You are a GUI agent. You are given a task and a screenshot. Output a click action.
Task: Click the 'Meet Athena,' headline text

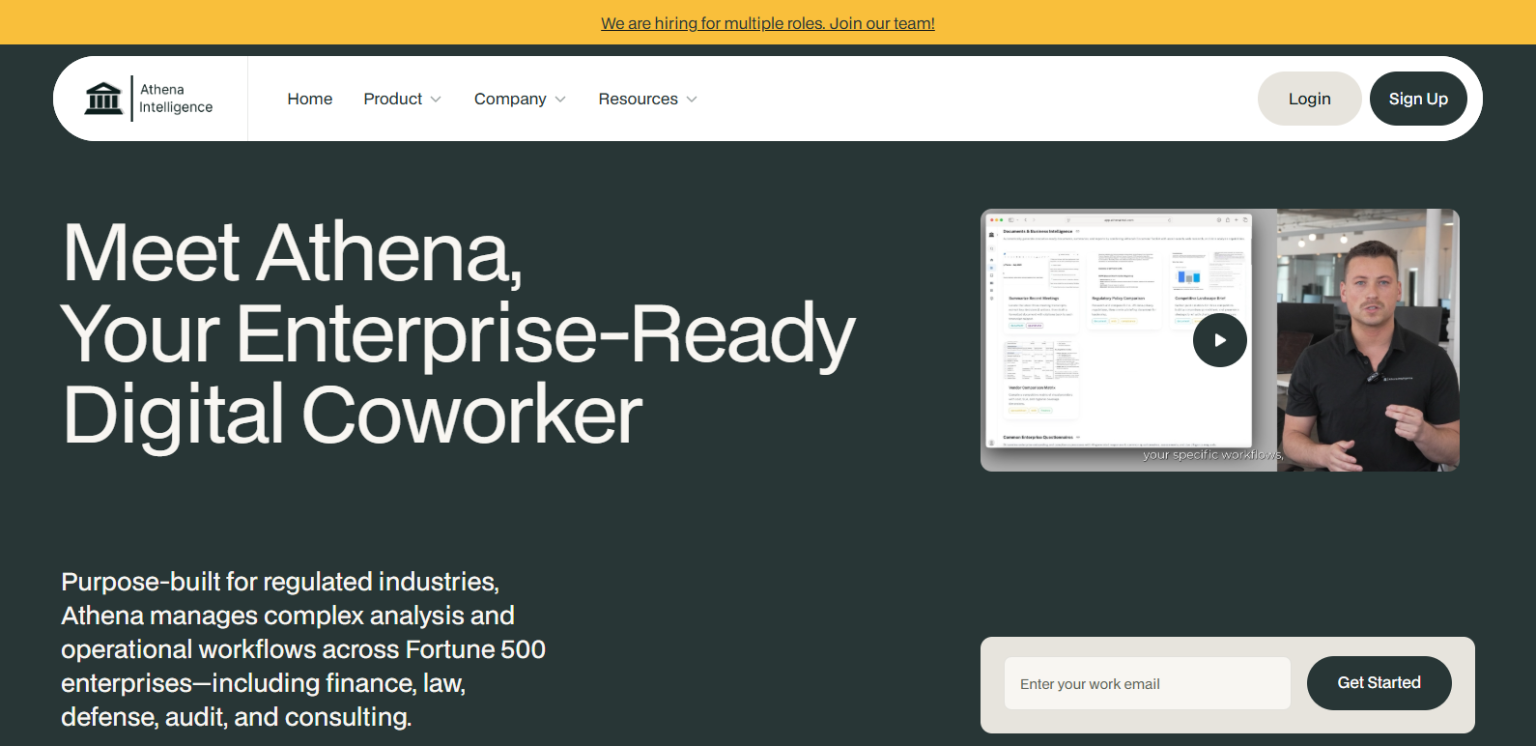[x=292, y=251]
